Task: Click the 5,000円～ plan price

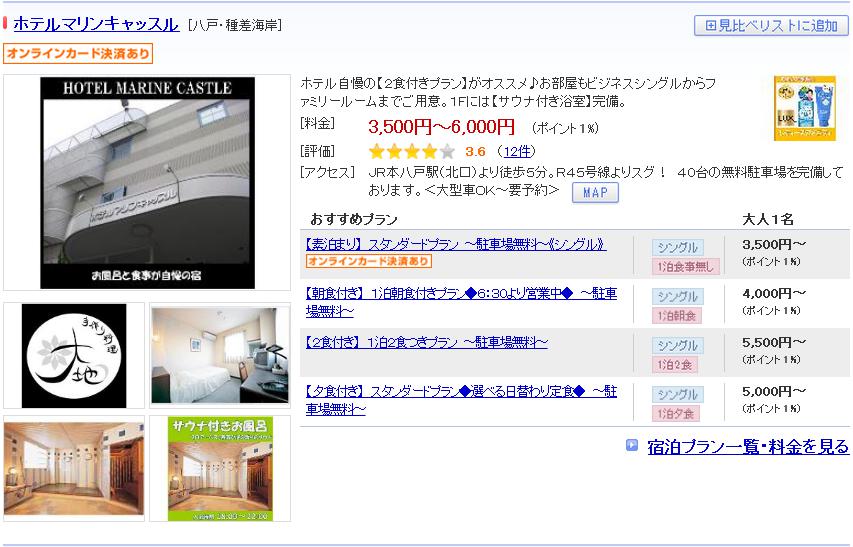Action: click(774, 391)
